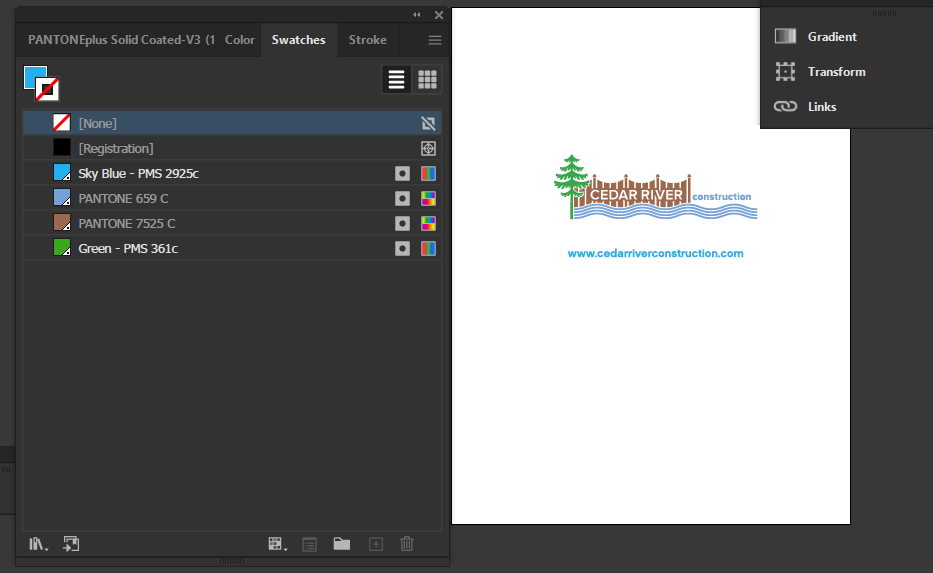Click the Sky Blue swatch color chip
This screenshot has height=573, width=933.
click(x=62, y=173)
